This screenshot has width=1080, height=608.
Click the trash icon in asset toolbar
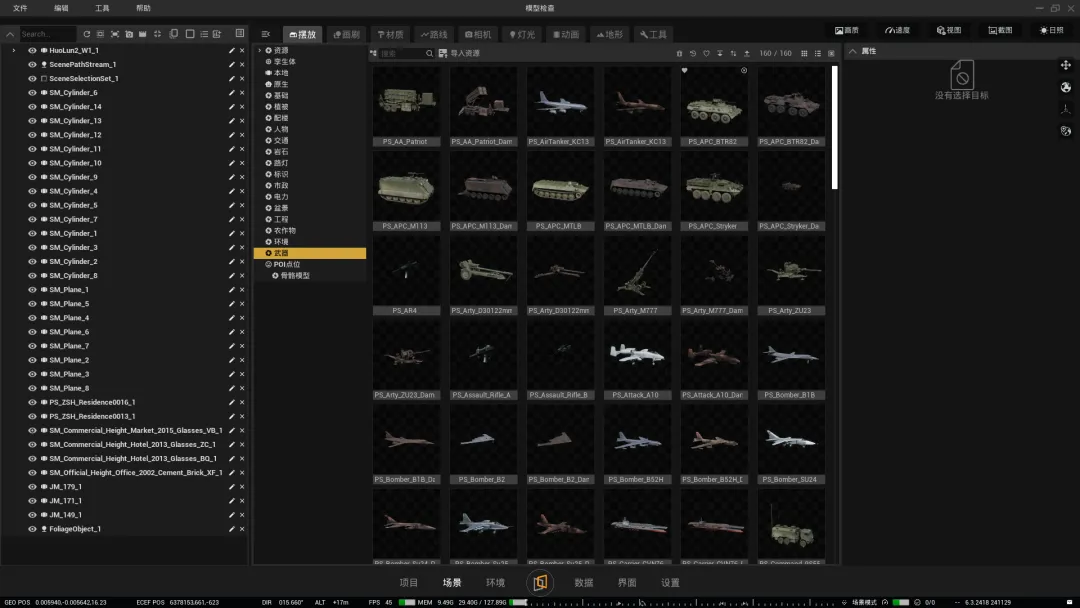(x=680, y=53)
